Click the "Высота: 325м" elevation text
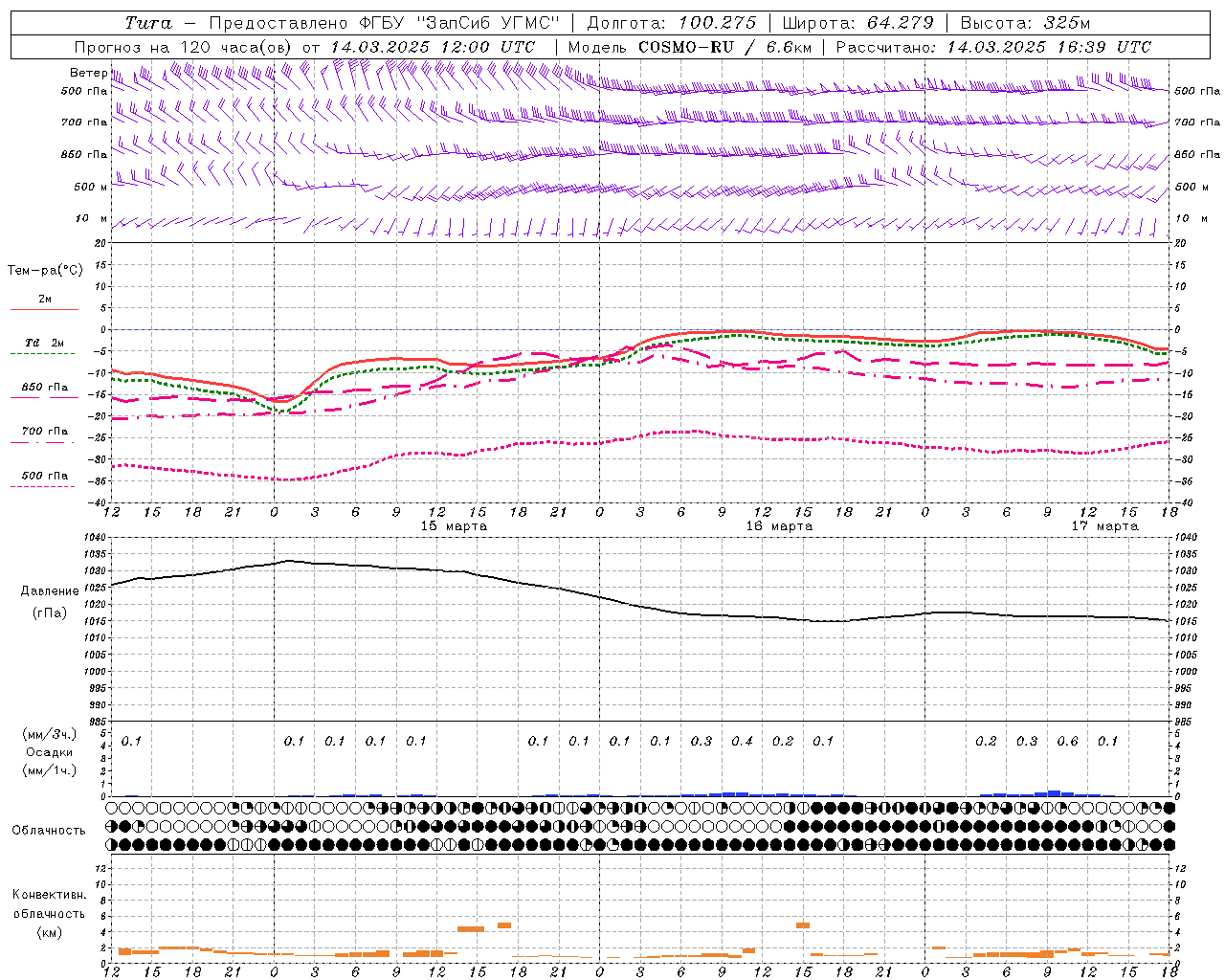The height and width of the screenshot is (980, 1225). [1025, 23]
